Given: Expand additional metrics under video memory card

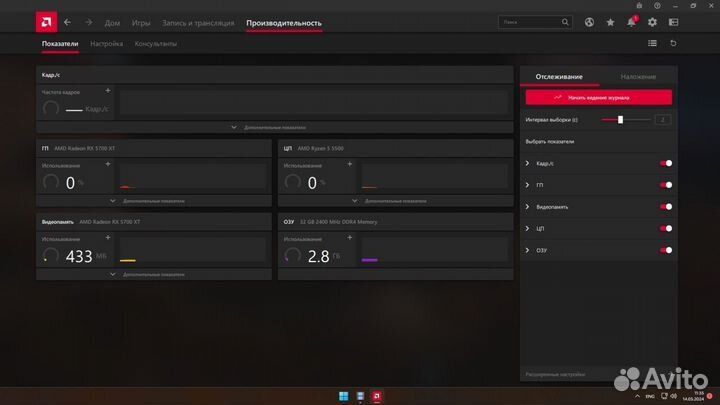Looking at the screenshot, I should [154, 274].
